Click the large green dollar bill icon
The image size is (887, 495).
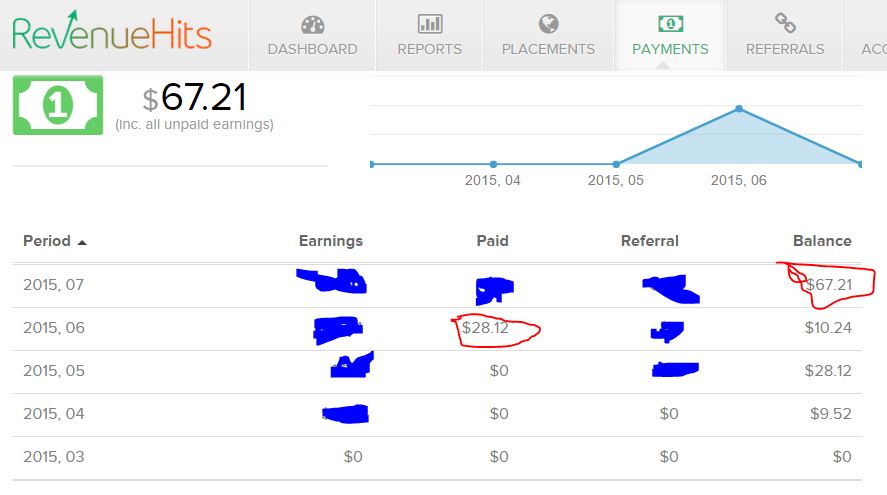pos(57,105)
